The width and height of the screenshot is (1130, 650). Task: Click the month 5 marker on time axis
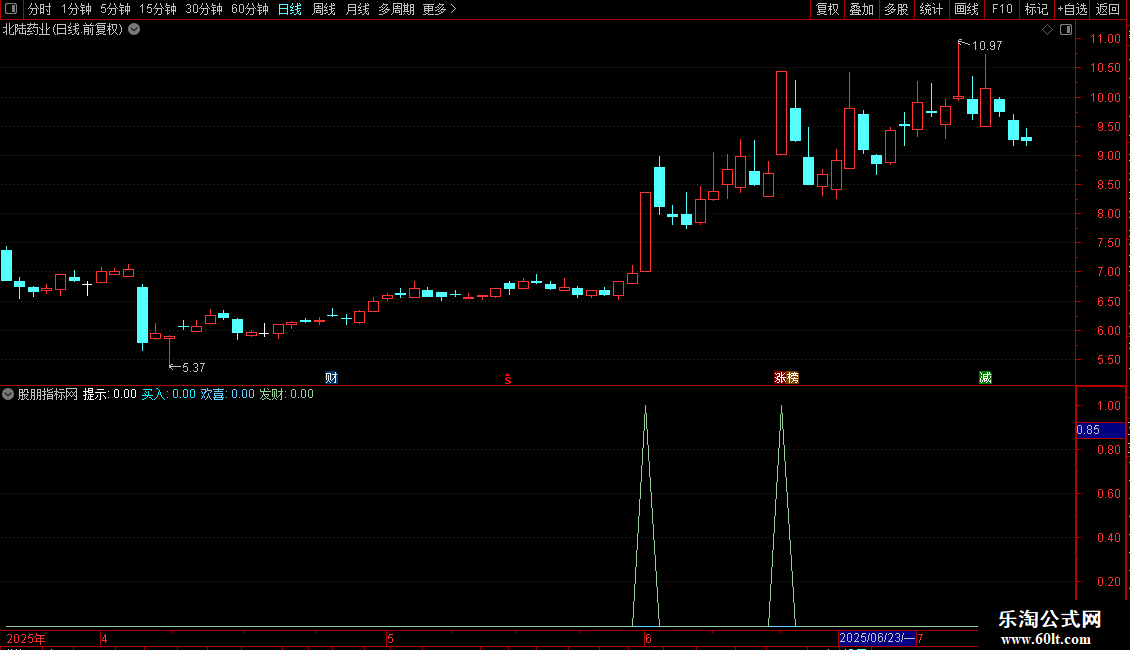point(391,638)
